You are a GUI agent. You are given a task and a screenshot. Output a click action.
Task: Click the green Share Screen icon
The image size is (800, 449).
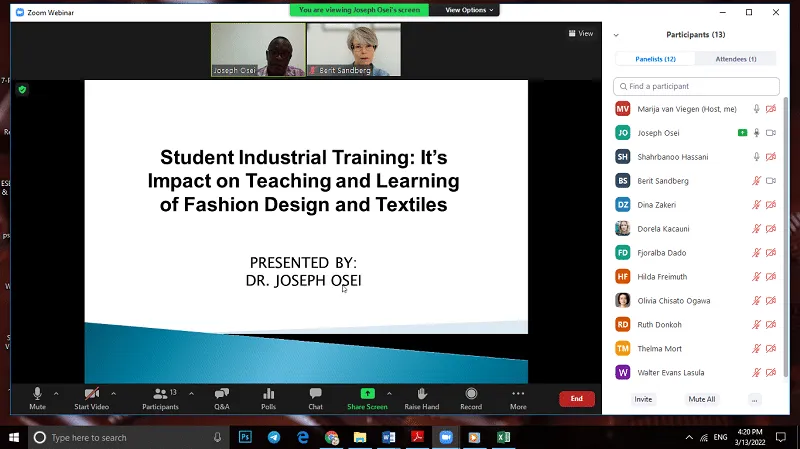(x=367, y=394)
